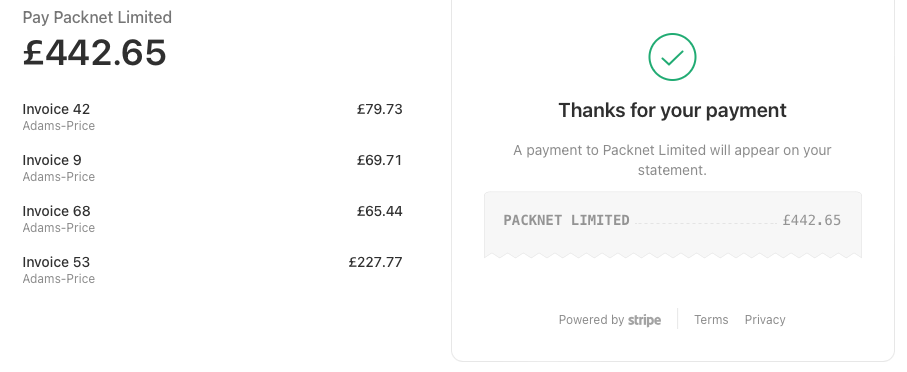Click the £69.71 price for Invoice 9
This screenshot has width=907, height=372.
pyautogui.click(x=379, y=160)
